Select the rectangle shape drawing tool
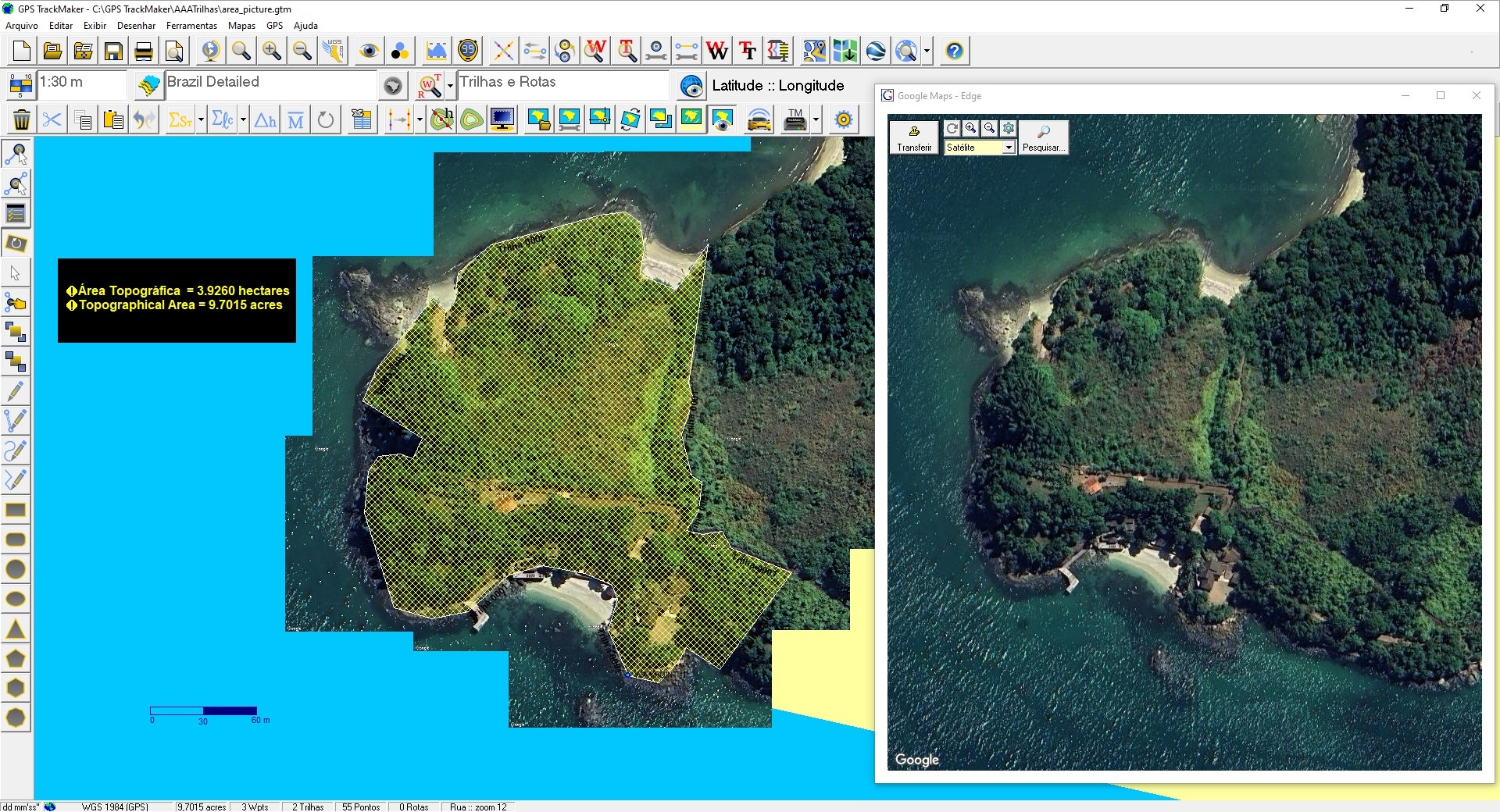The height and width of the screenshot is (812, 1500). (x=16, y=511)
